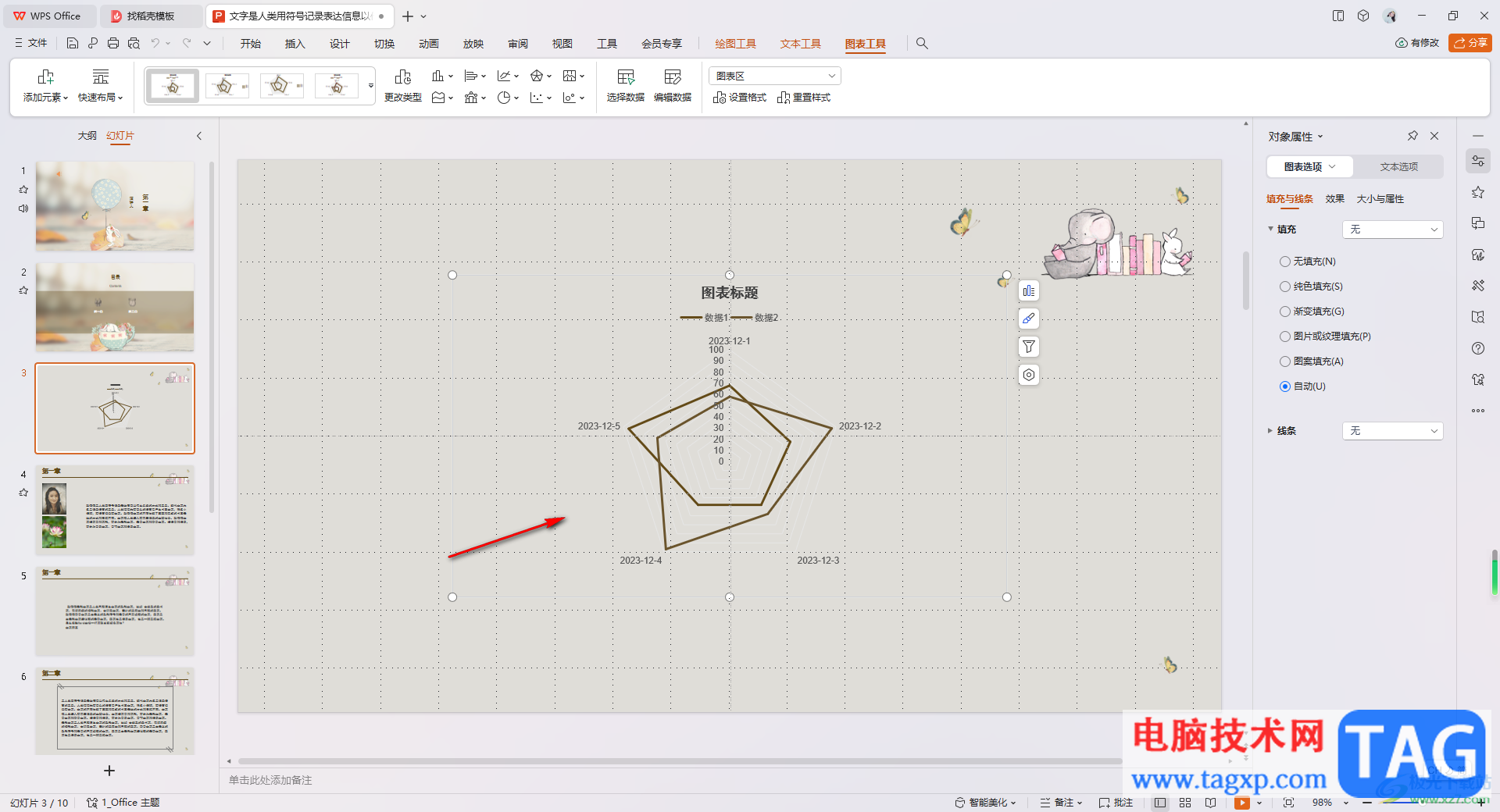Click the Share (分享) button
Viewport: 1500px width, 812px height.
click(1470, 43)
